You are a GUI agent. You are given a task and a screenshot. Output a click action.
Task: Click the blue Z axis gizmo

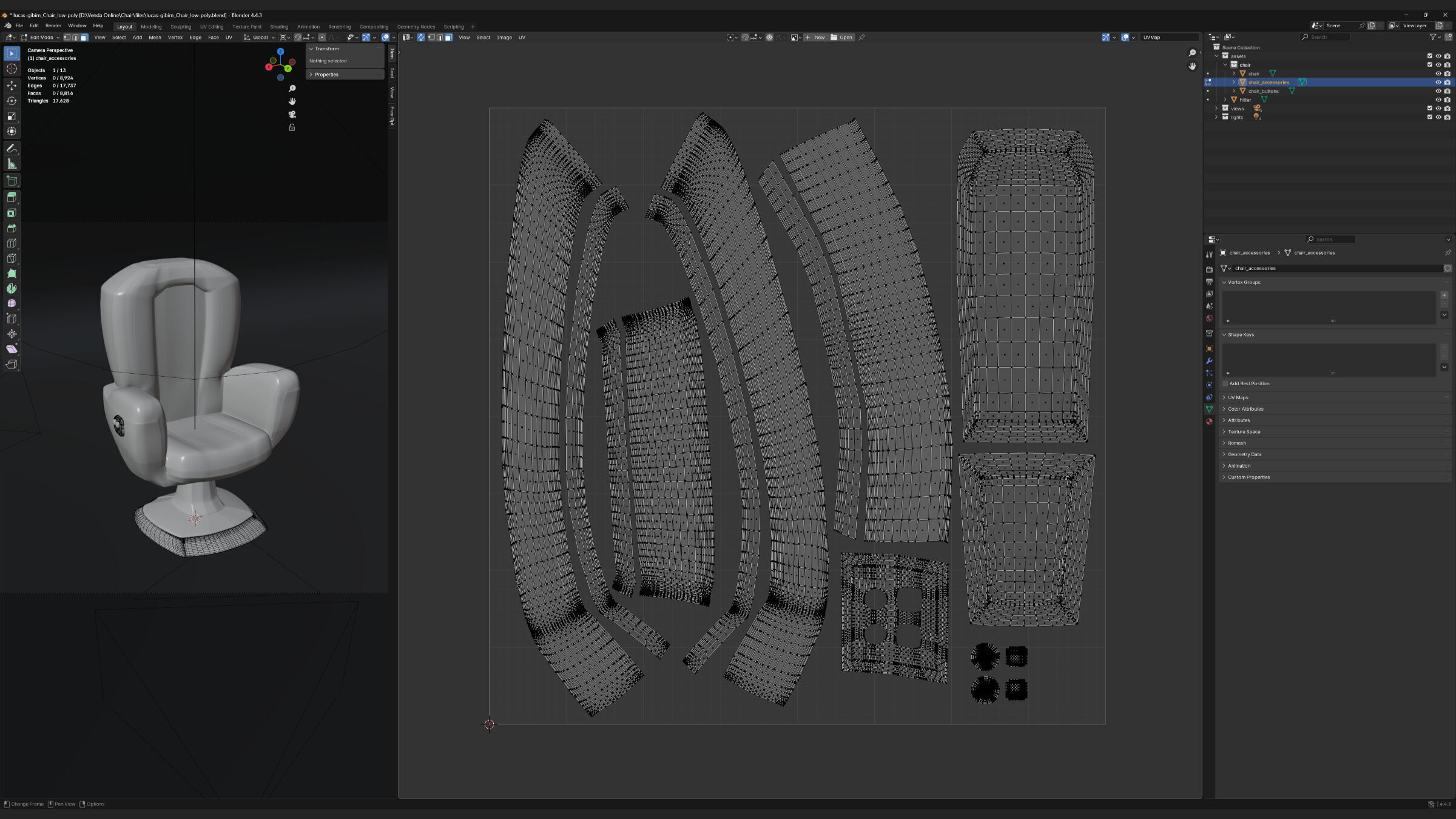tap(280, 52)
